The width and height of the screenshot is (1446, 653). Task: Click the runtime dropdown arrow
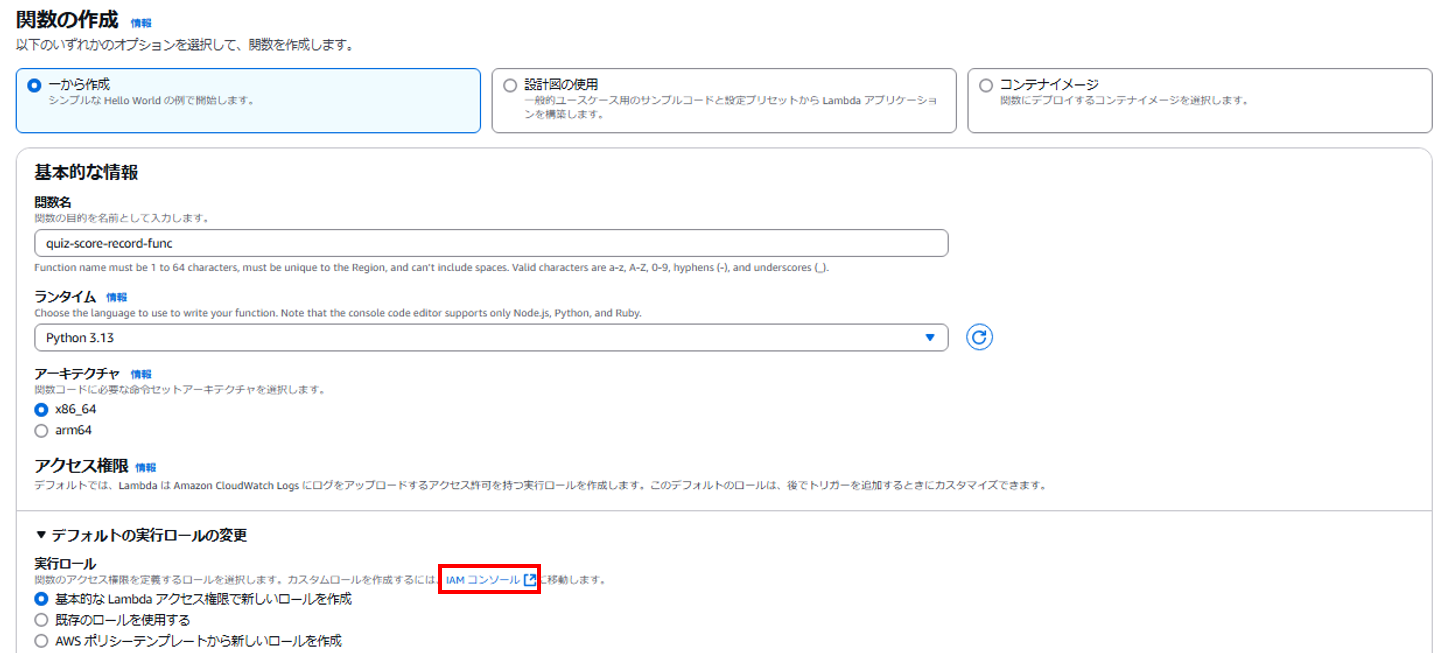click(930, 338)
